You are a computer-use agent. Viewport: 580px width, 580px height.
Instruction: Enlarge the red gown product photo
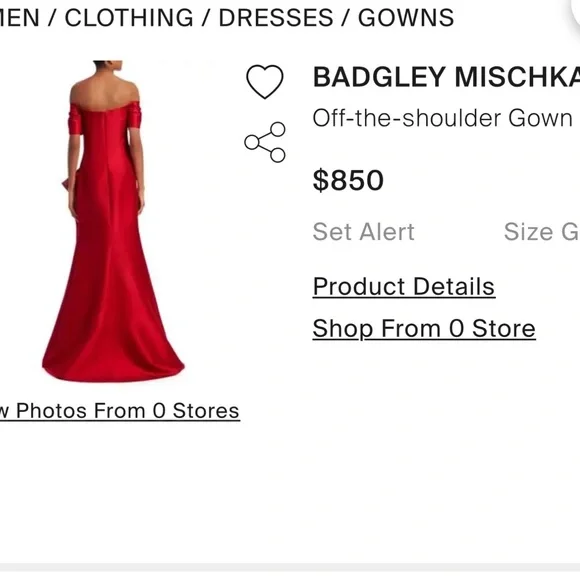[112, 221]
